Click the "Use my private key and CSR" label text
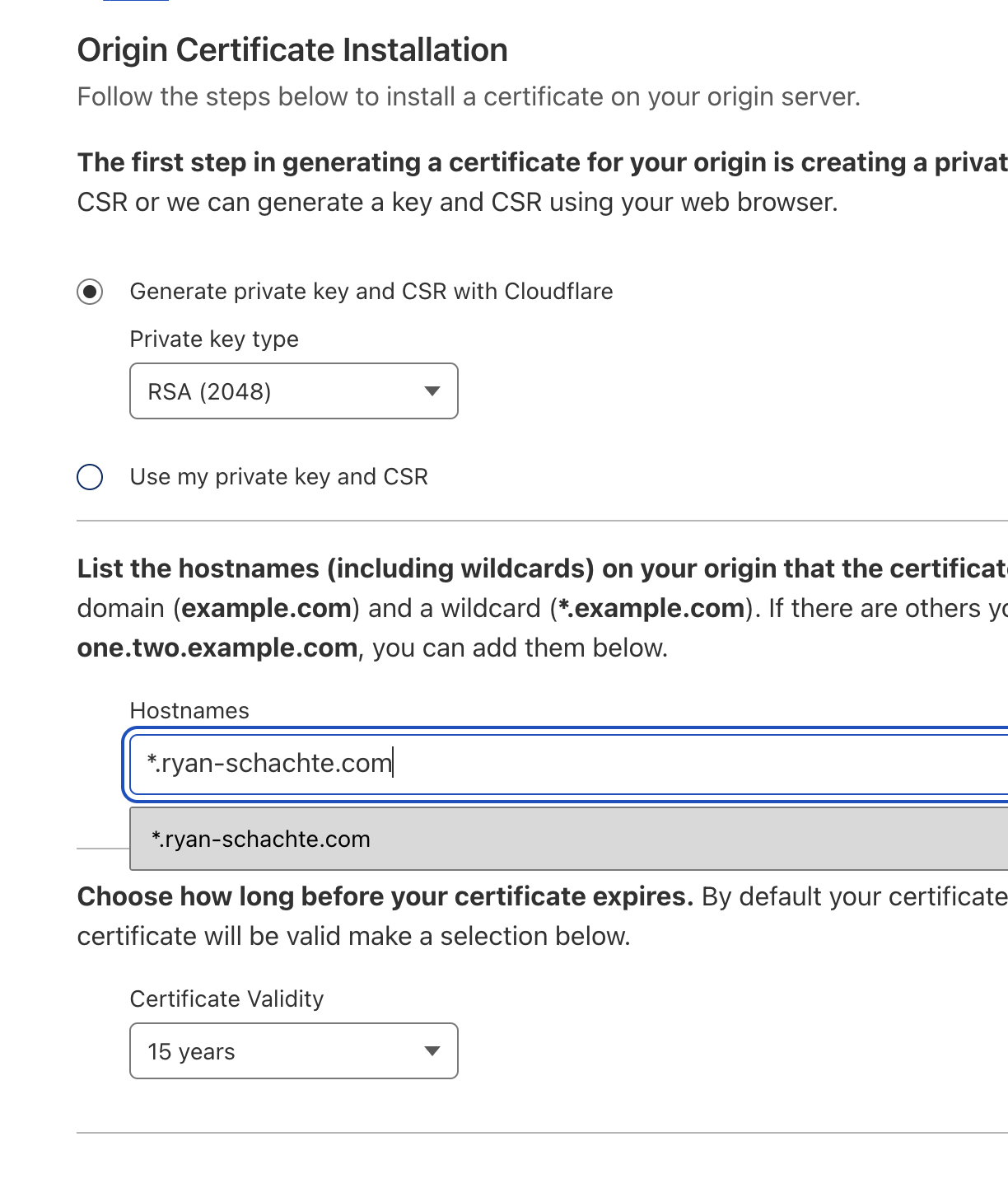Image resolution: width=1008 pixels, height=1188 pixels. click(279, 477)
